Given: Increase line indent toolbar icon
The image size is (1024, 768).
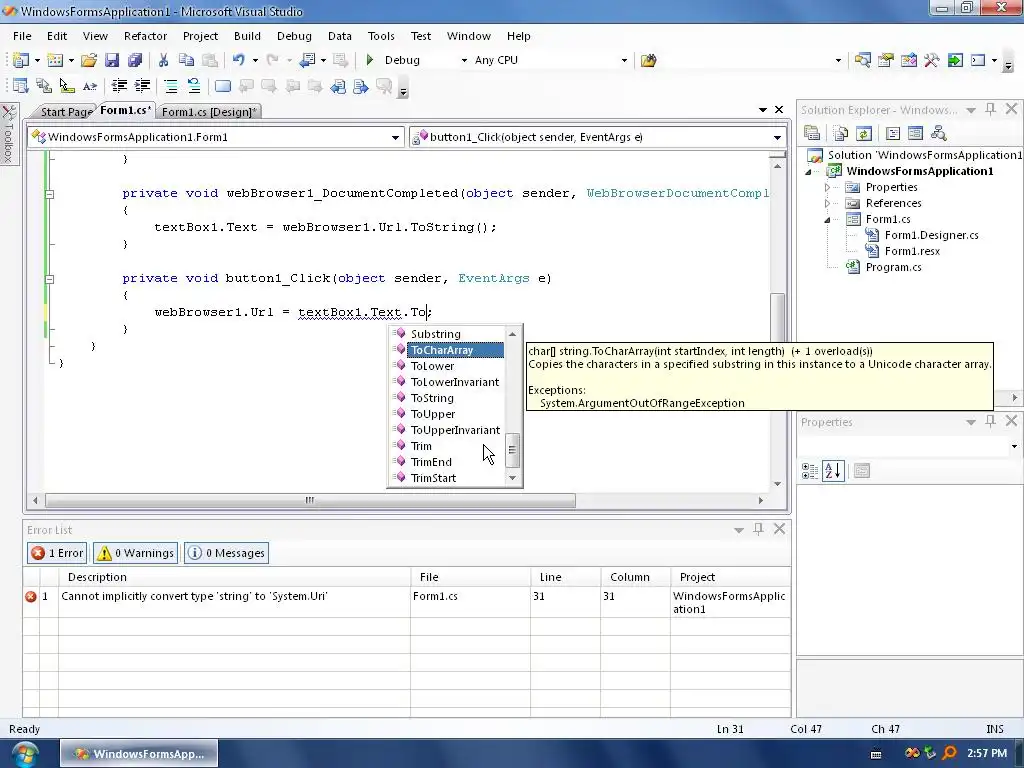Looking at the screenshot, I should pos(142,86).
